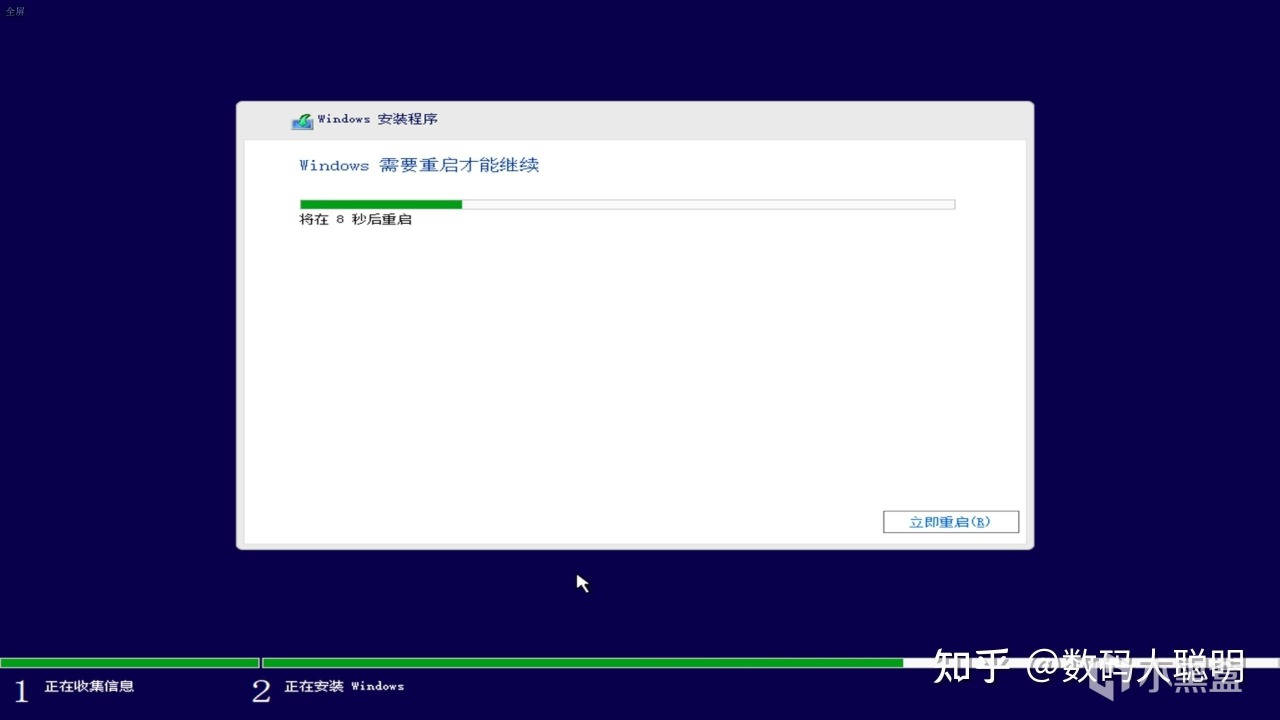Click the step 2 installation progress bar
The width and height of the screenshot is (1280, 720).
coord(770,663)
